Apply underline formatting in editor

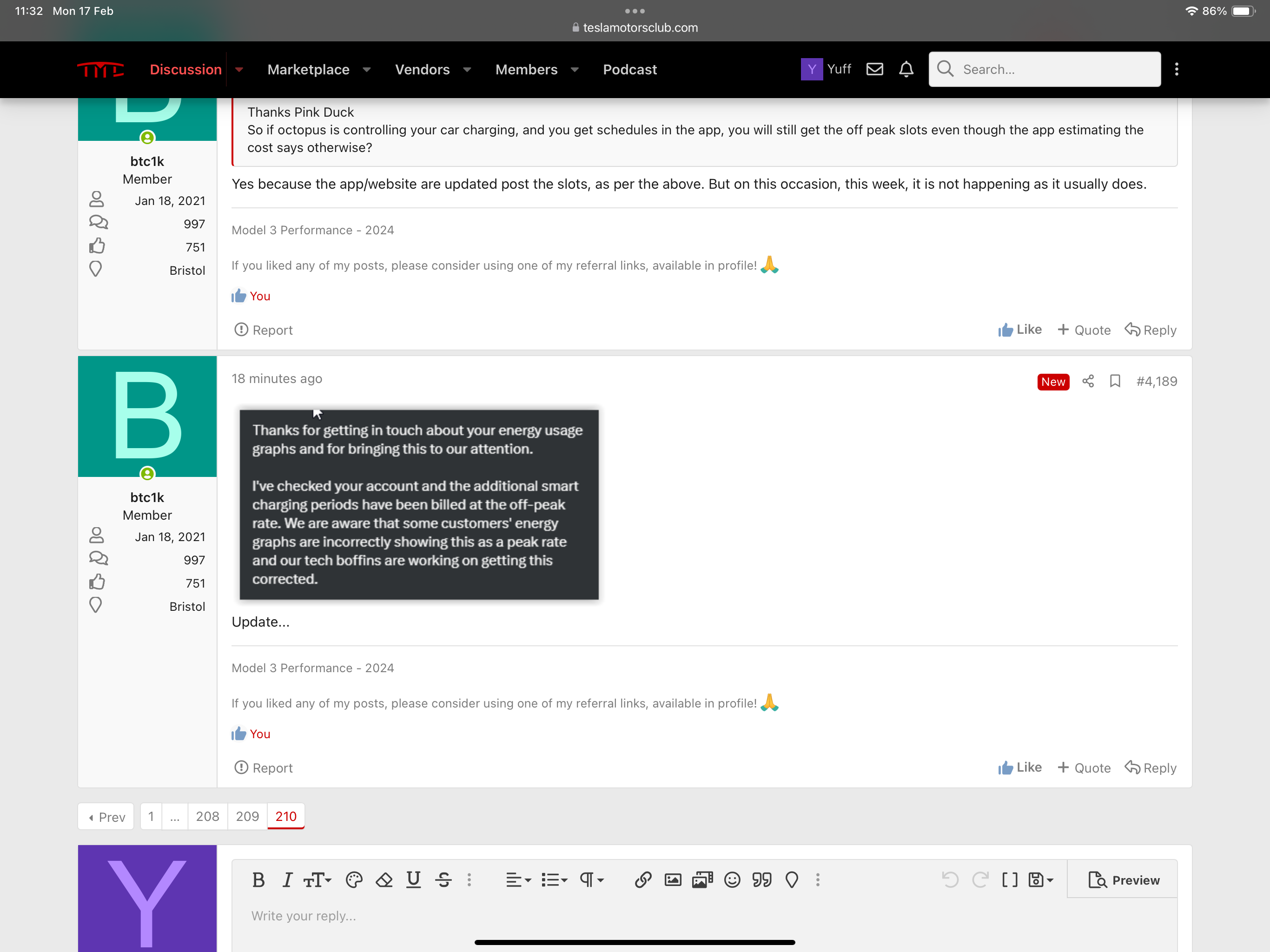413,879
